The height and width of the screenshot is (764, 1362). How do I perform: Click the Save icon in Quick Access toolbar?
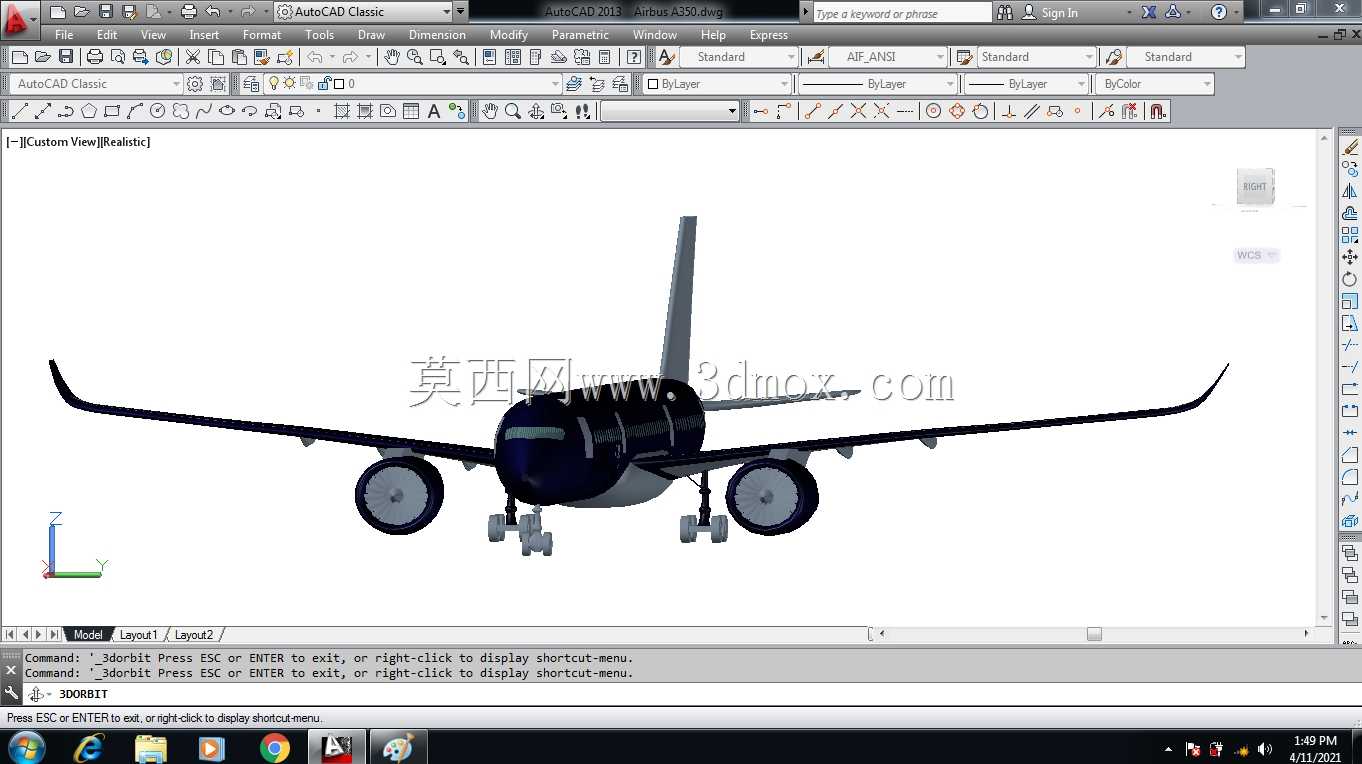105,12
